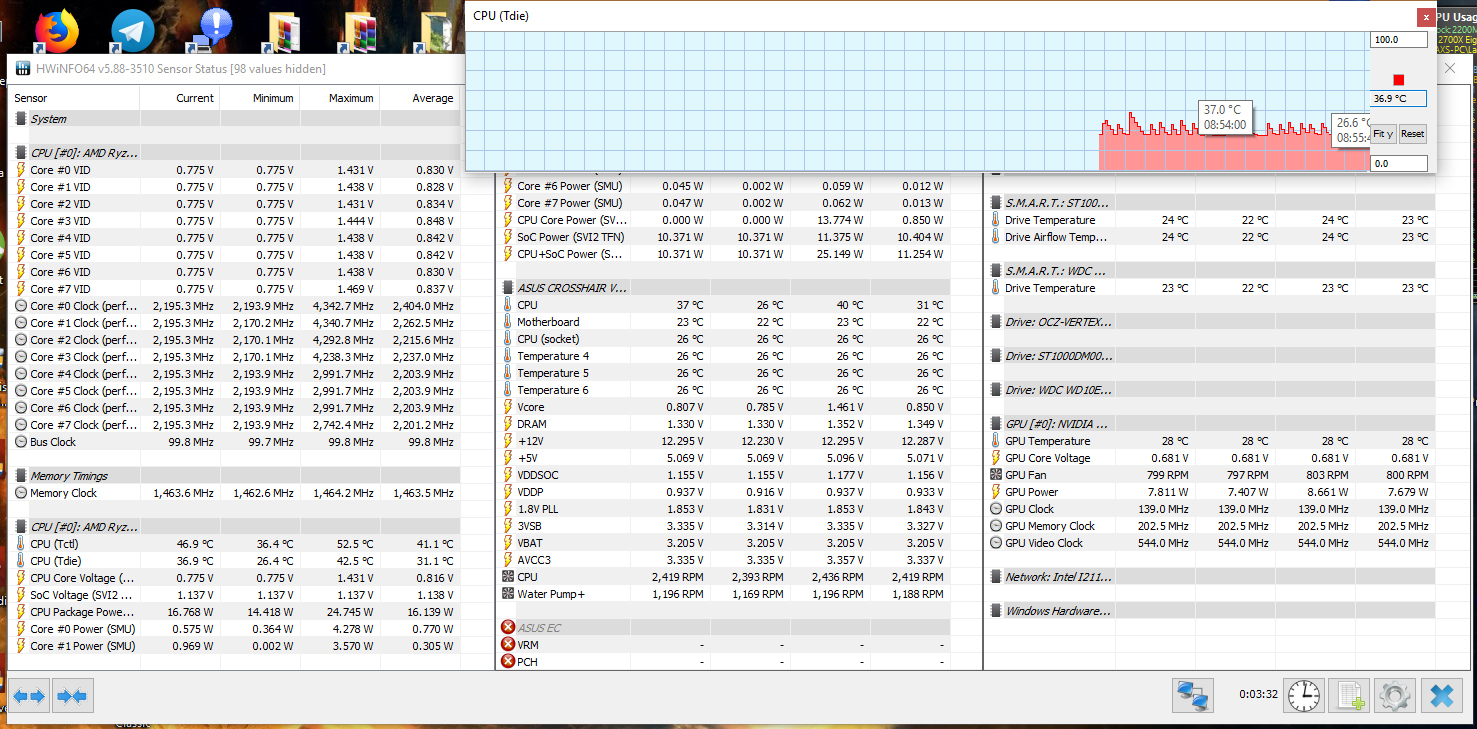Select the +12V voltage row
Image resolution: width=1477 pixels, height=729 pixels.
click(725, 441)
